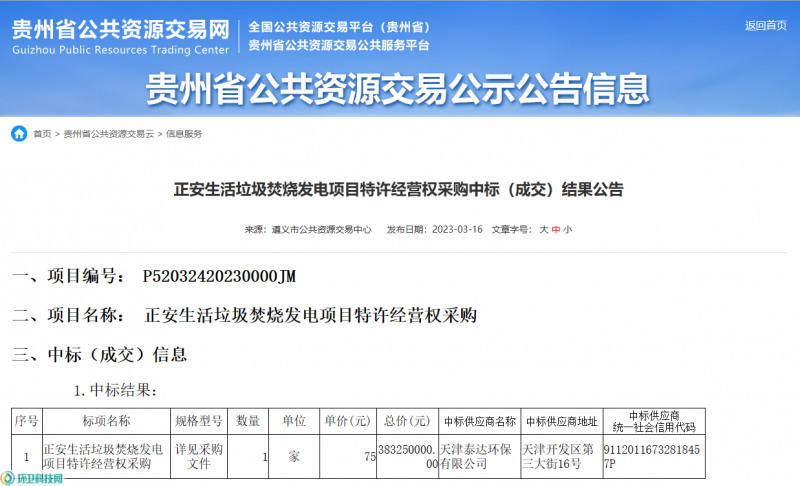This screenshot has width=800, height=486.
Task: Click the Guizhou Public Resources Trading Center text
Action: tap(119, 49)
